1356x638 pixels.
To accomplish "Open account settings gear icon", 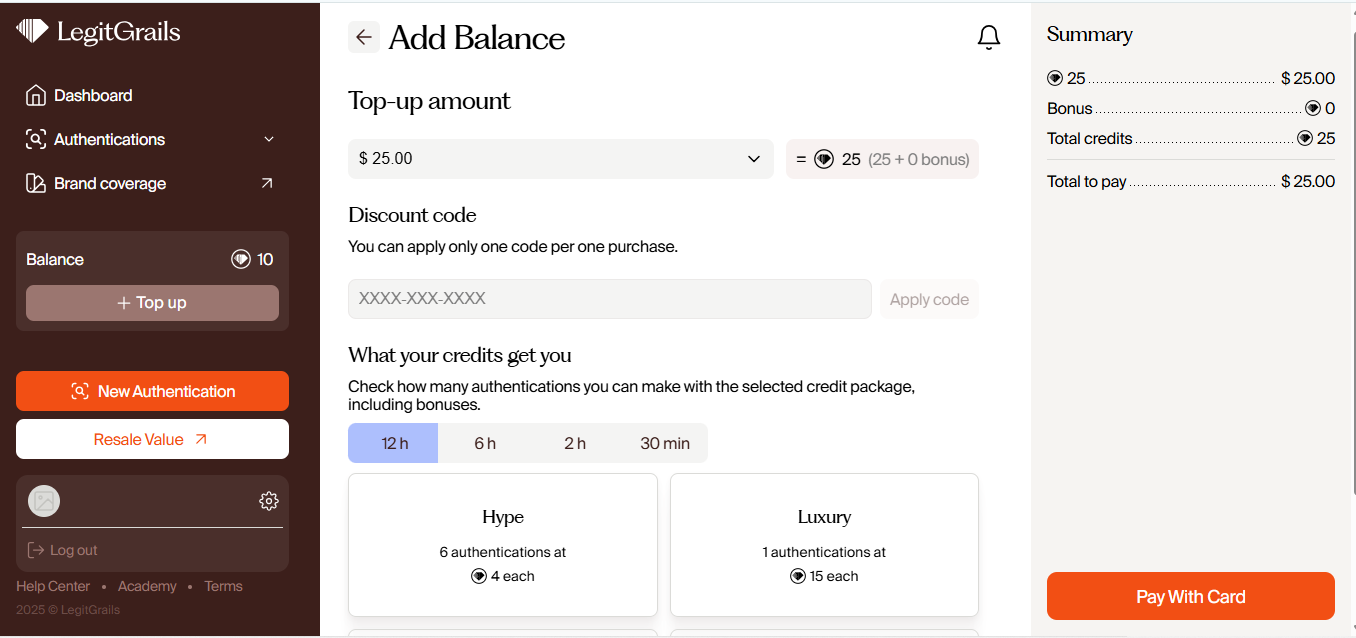I will point(268,501).
